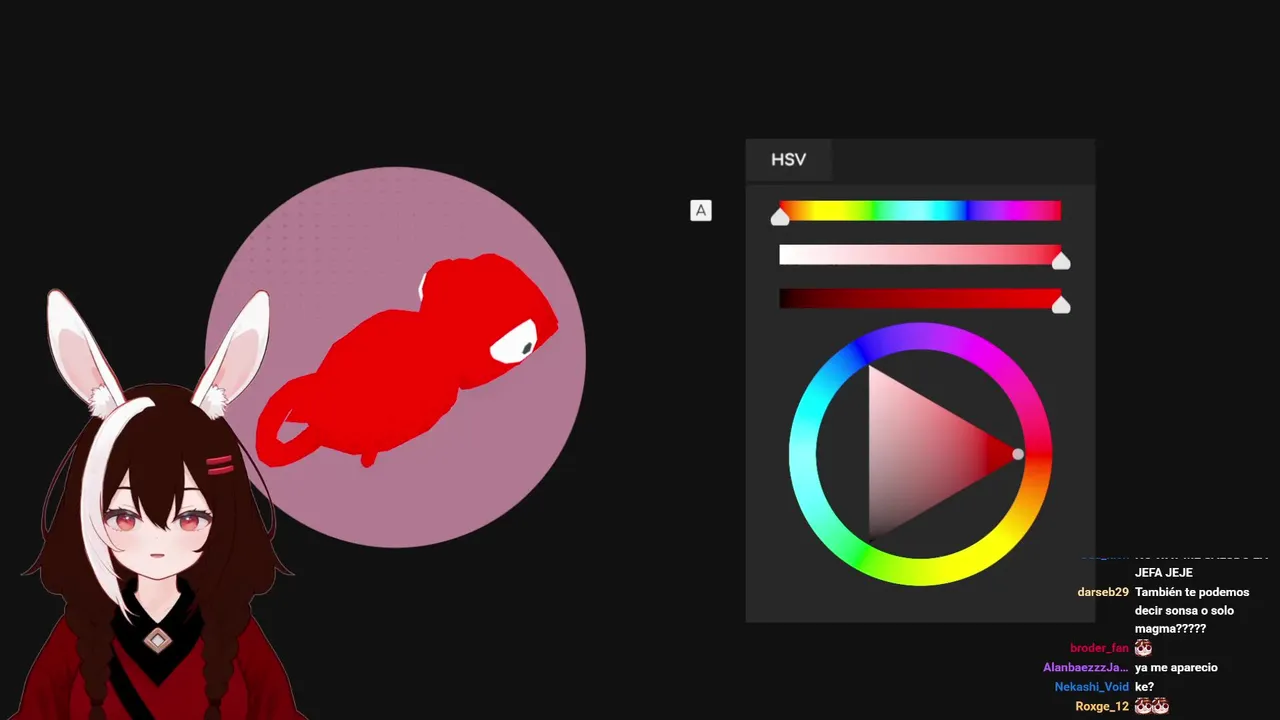Screen dimensions: 1280x720
Task: Click the rainbow hue gradient bar
Action: 920,210
